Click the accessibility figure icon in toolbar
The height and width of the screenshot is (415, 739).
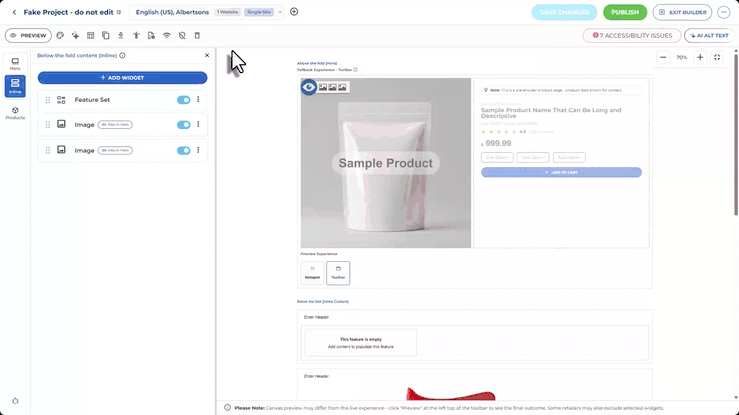coord(136,35)
